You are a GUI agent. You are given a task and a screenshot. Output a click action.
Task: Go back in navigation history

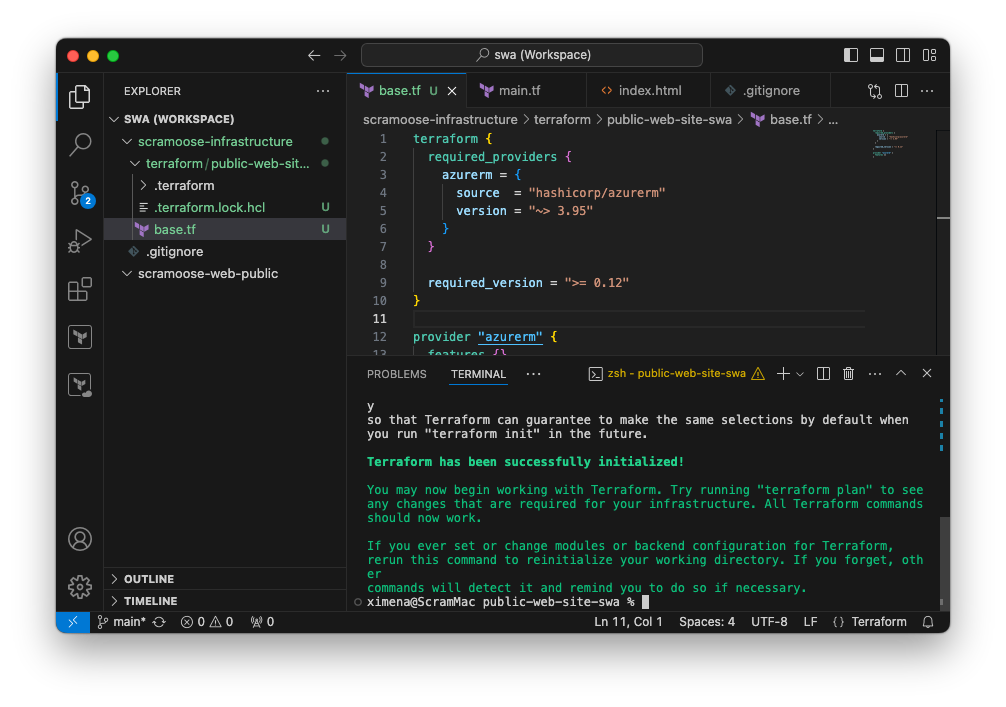[x=314, y=55]
